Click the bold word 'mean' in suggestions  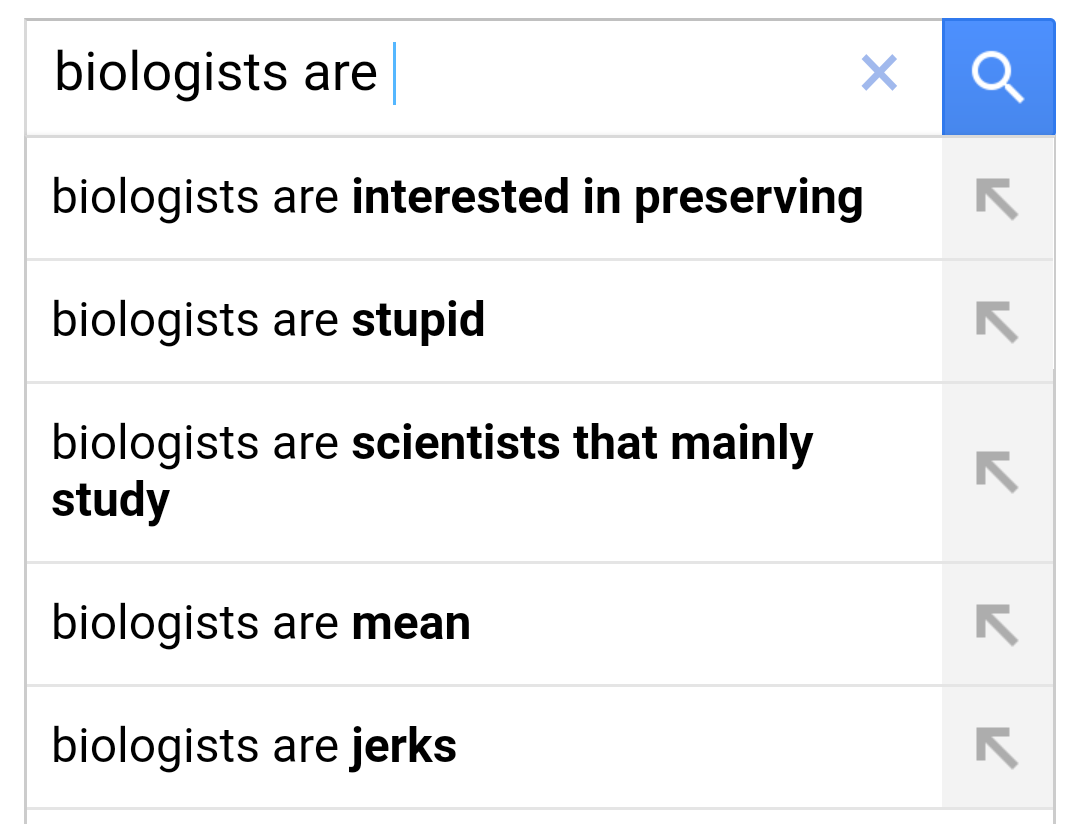point(411,624)
